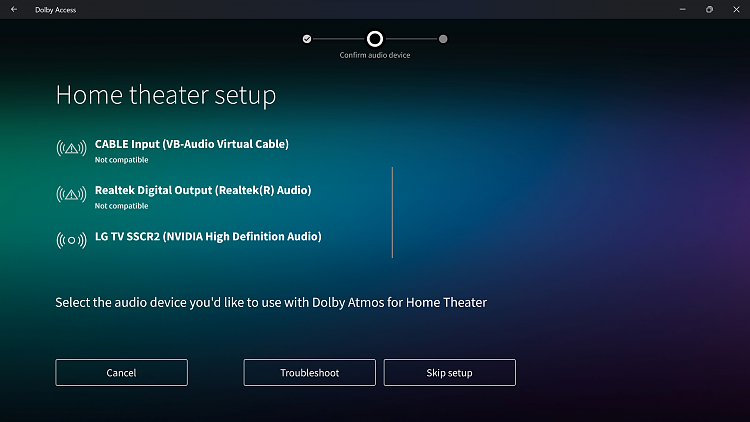Click Skip setup button
Screen dimensions: 750x422
(x=450, y=372)
